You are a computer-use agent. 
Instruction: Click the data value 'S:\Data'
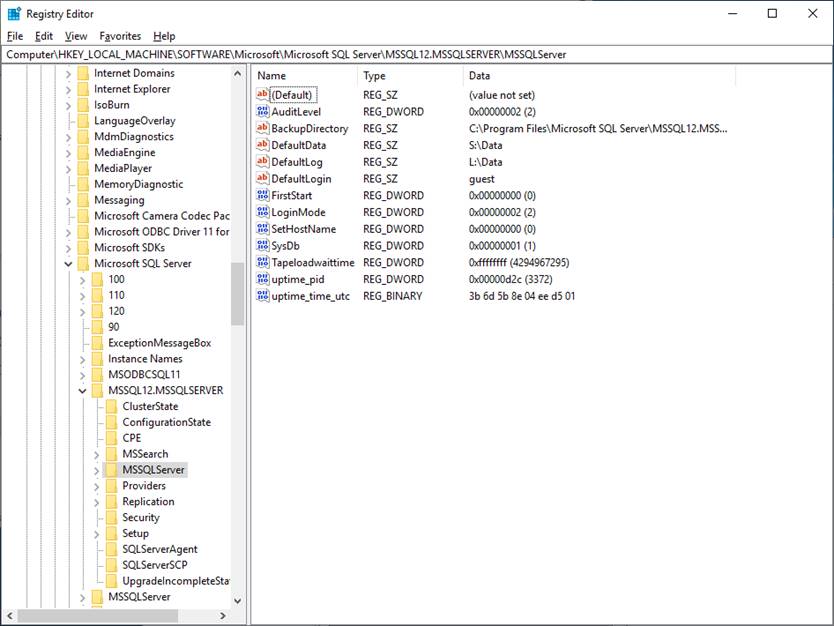[x=485, y=145]
